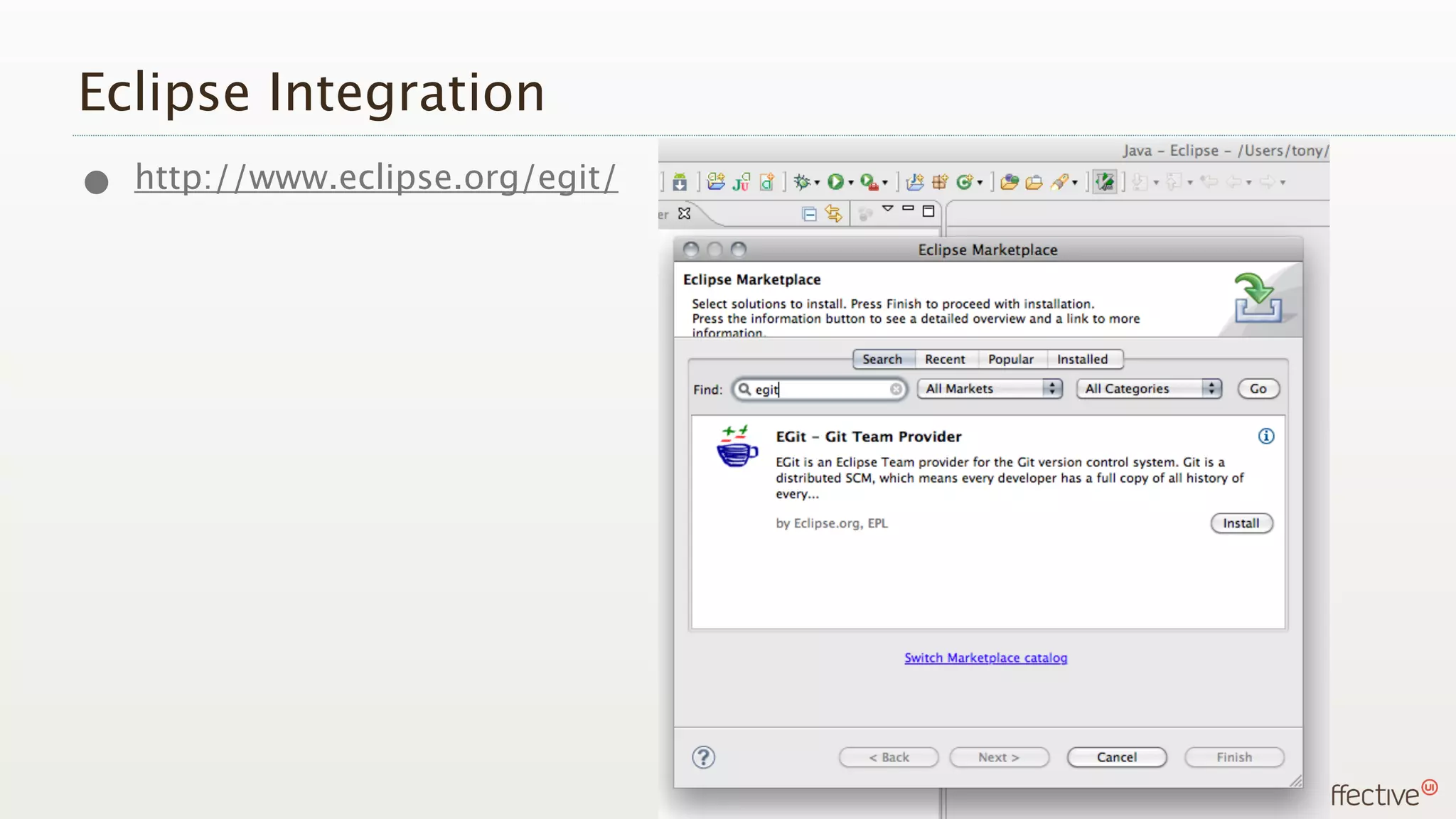Click the Forward navigation arrow in the toolbar
Image resolution: width=1456 pixels, height=819 pixels.
1268,182
